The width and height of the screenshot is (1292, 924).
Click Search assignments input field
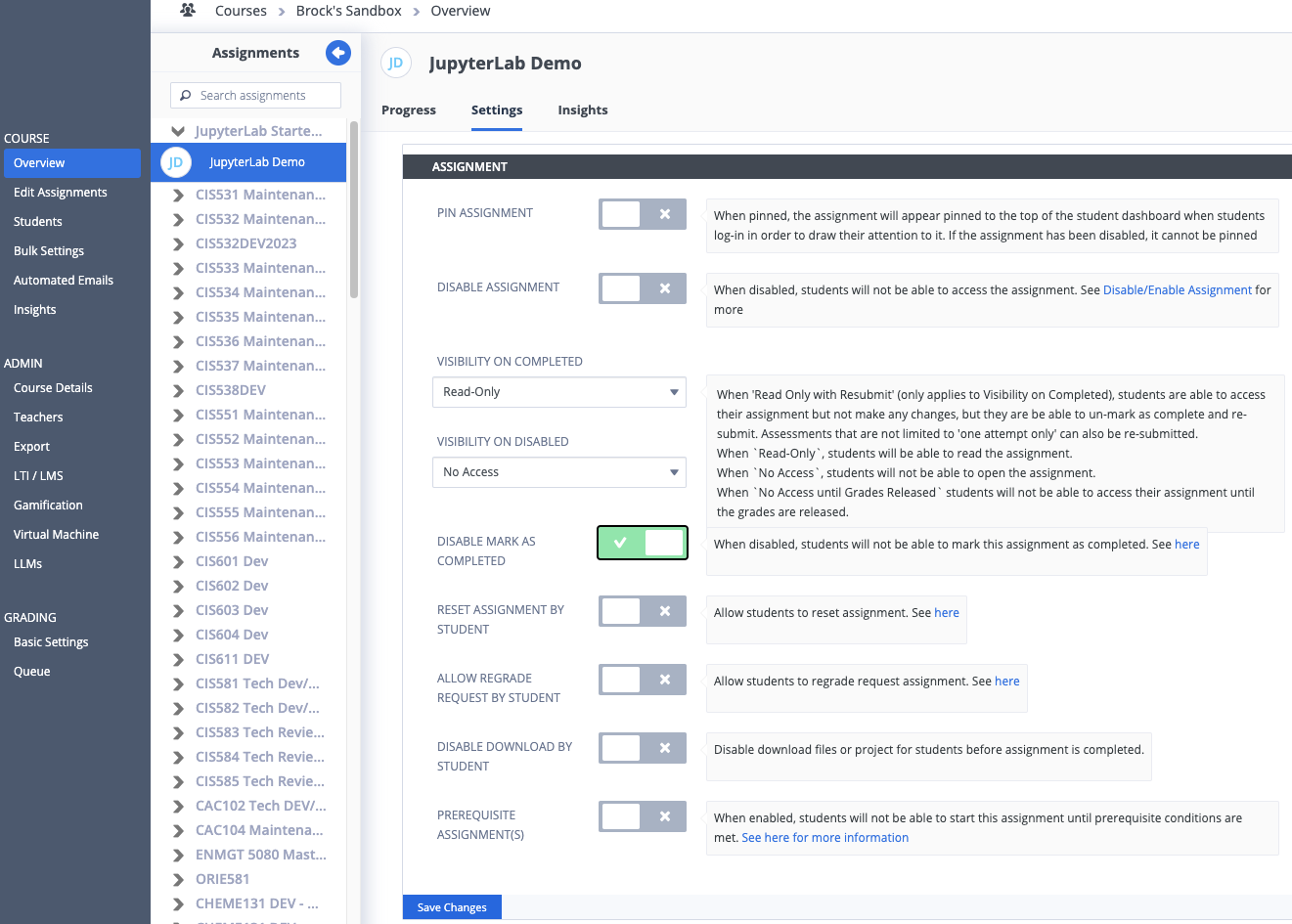[255, 95]
